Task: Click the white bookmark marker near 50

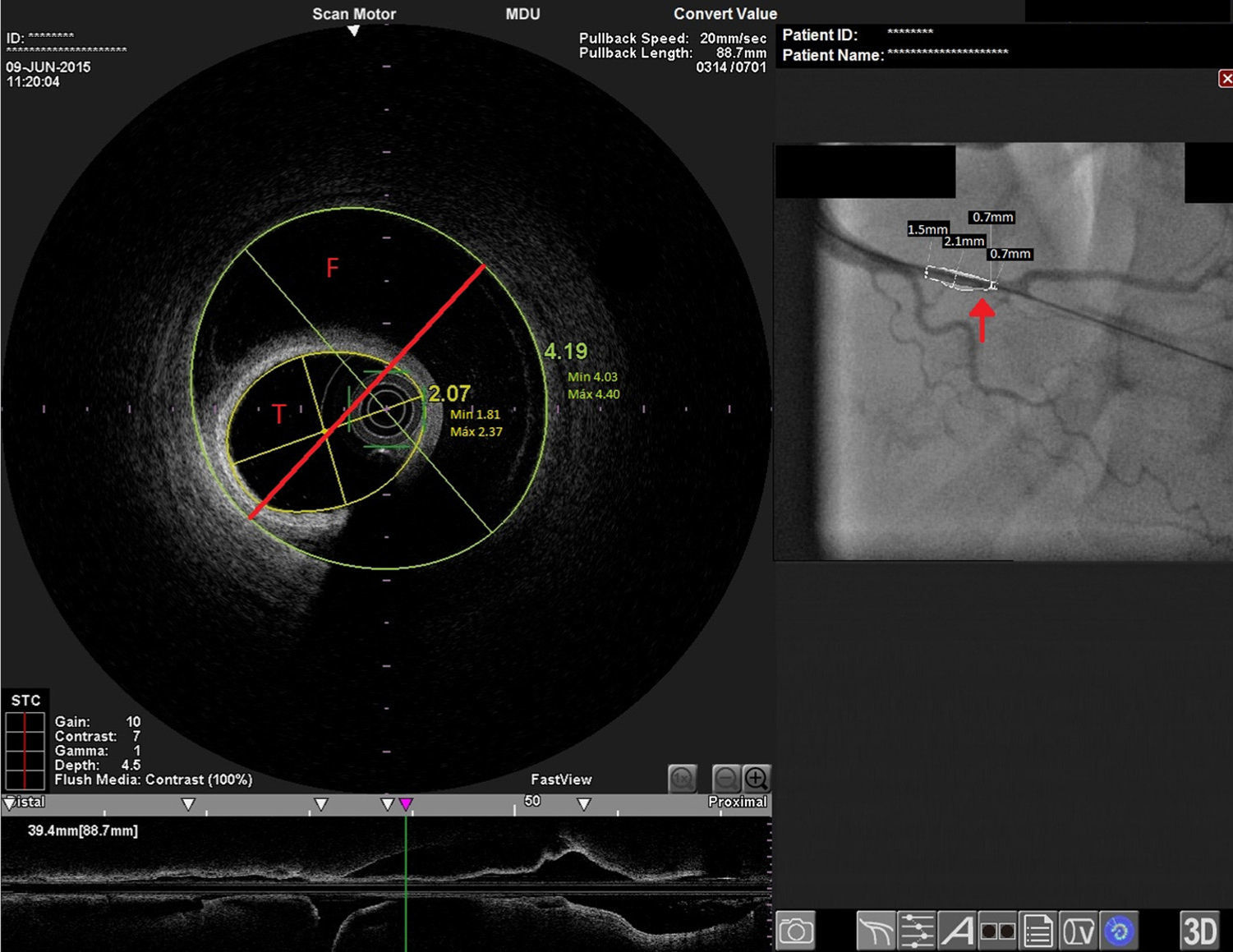Action: 583,804
